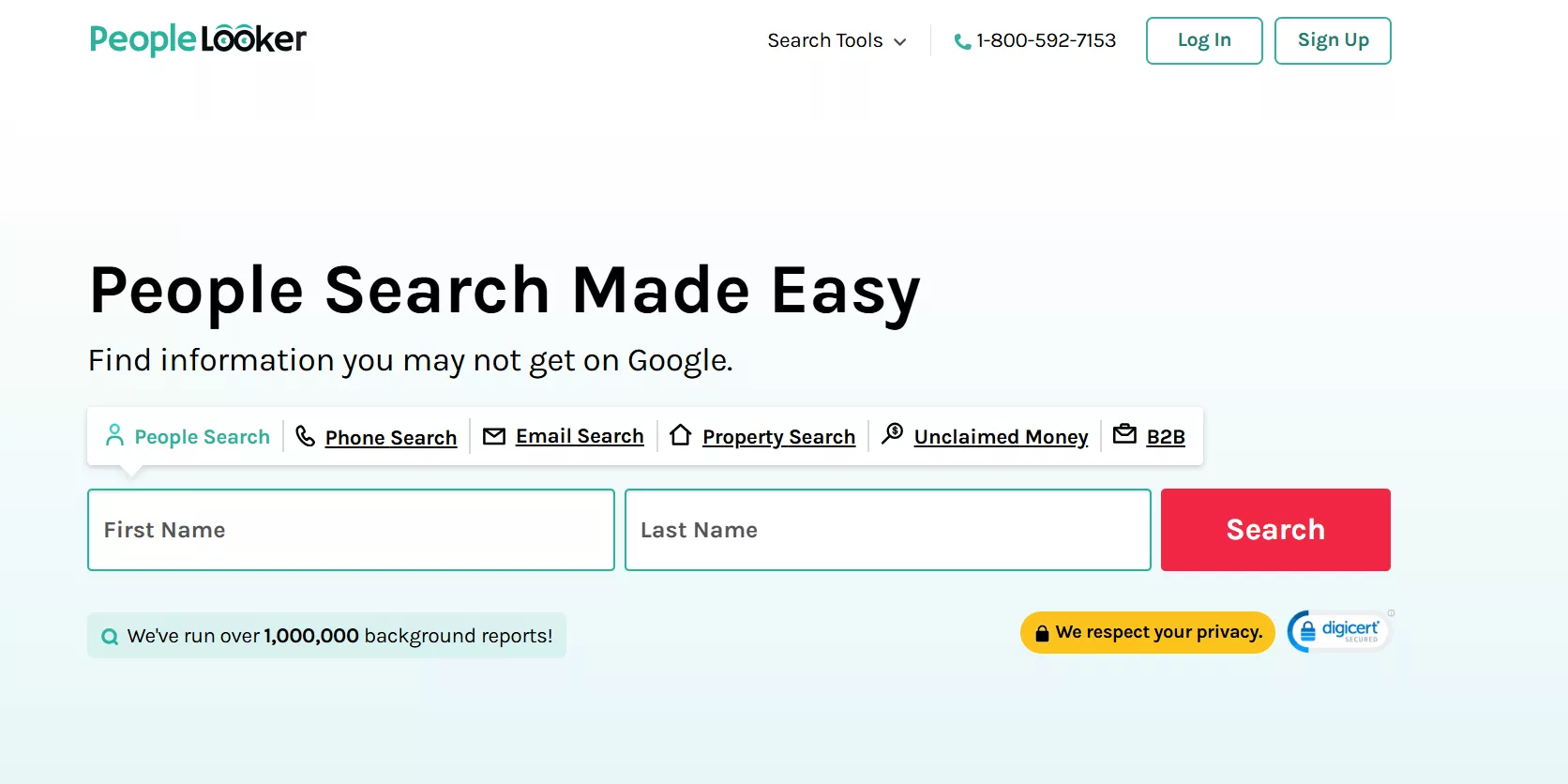Click the People Search Made Easy heading
This screenshot has height=784, width=1568.
(x=505, y=292)
